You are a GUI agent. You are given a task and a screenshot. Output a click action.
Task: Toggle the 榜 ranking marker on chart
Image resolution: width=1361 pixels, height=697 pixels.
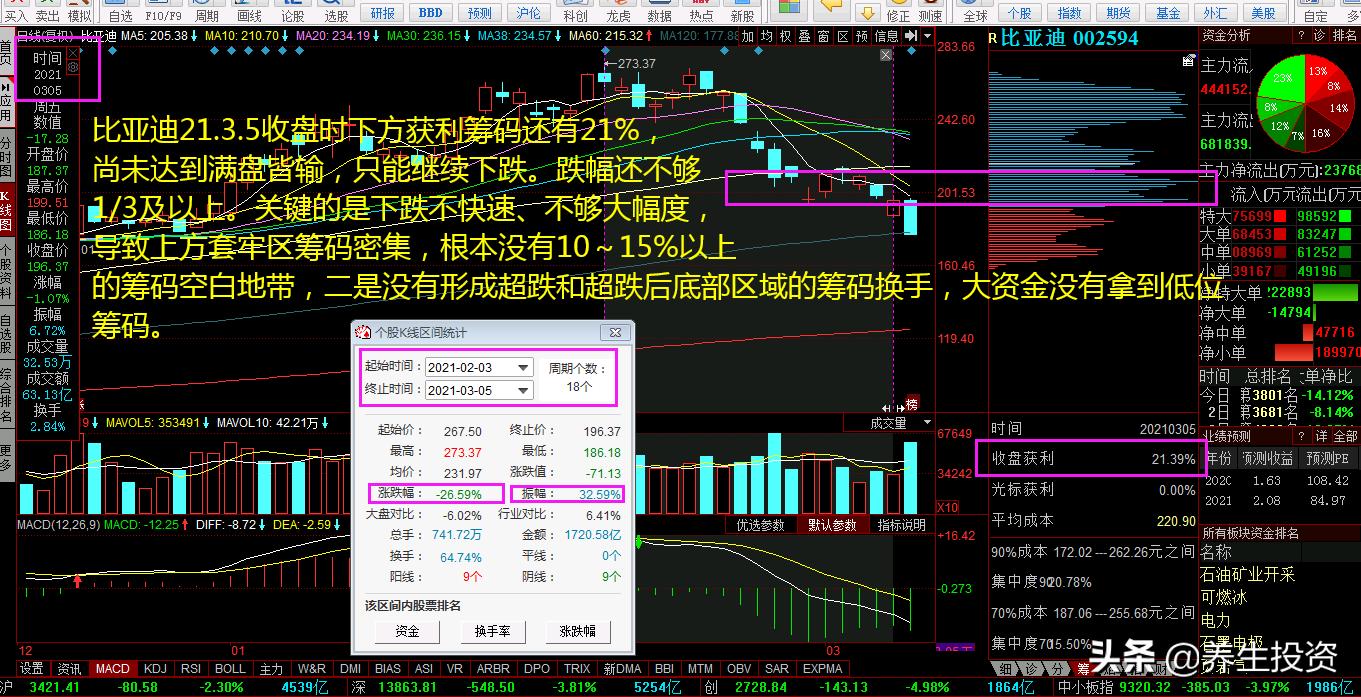tap(911, 403)
